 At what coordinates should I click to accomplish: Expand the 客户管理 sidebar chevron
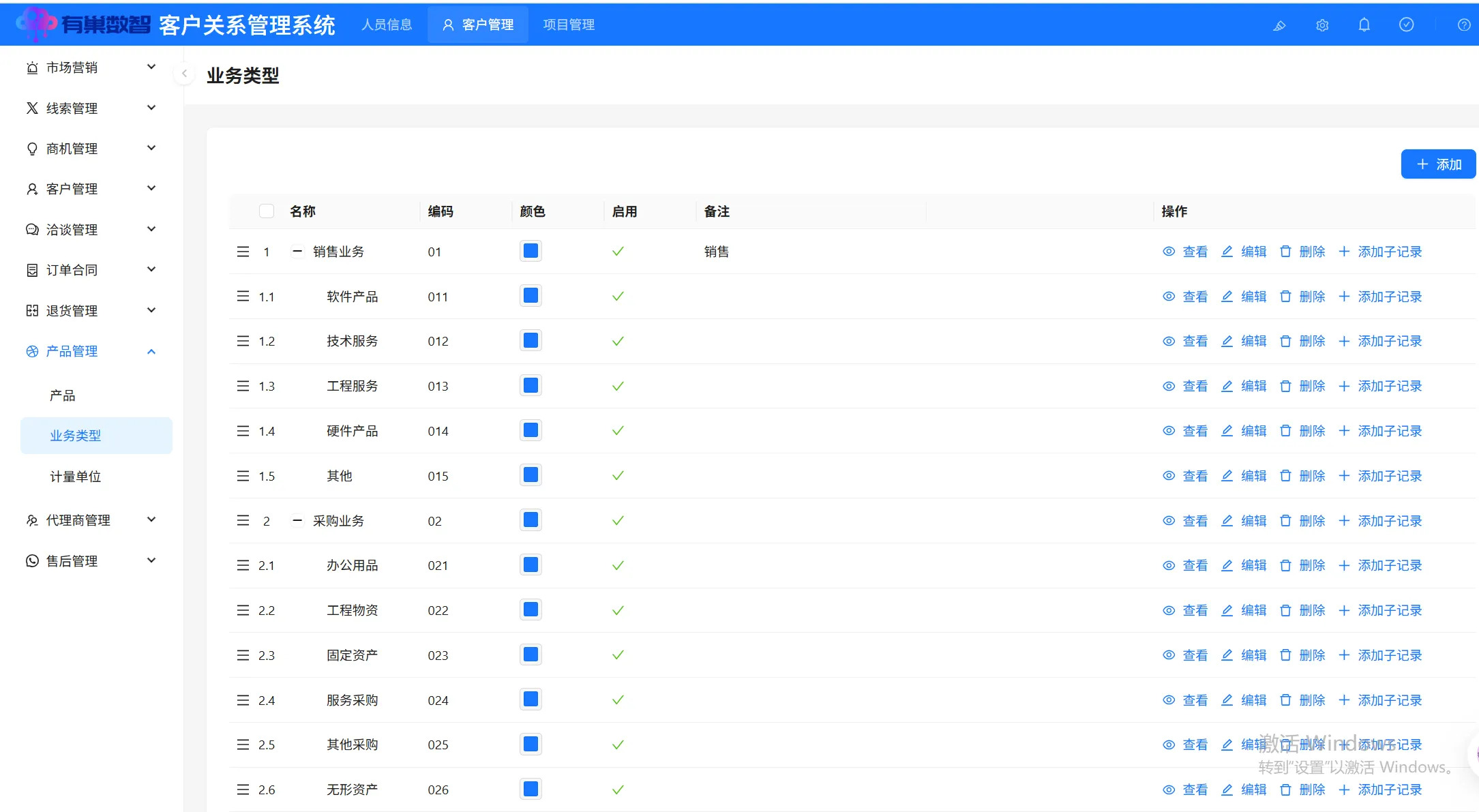click(151, 188)
